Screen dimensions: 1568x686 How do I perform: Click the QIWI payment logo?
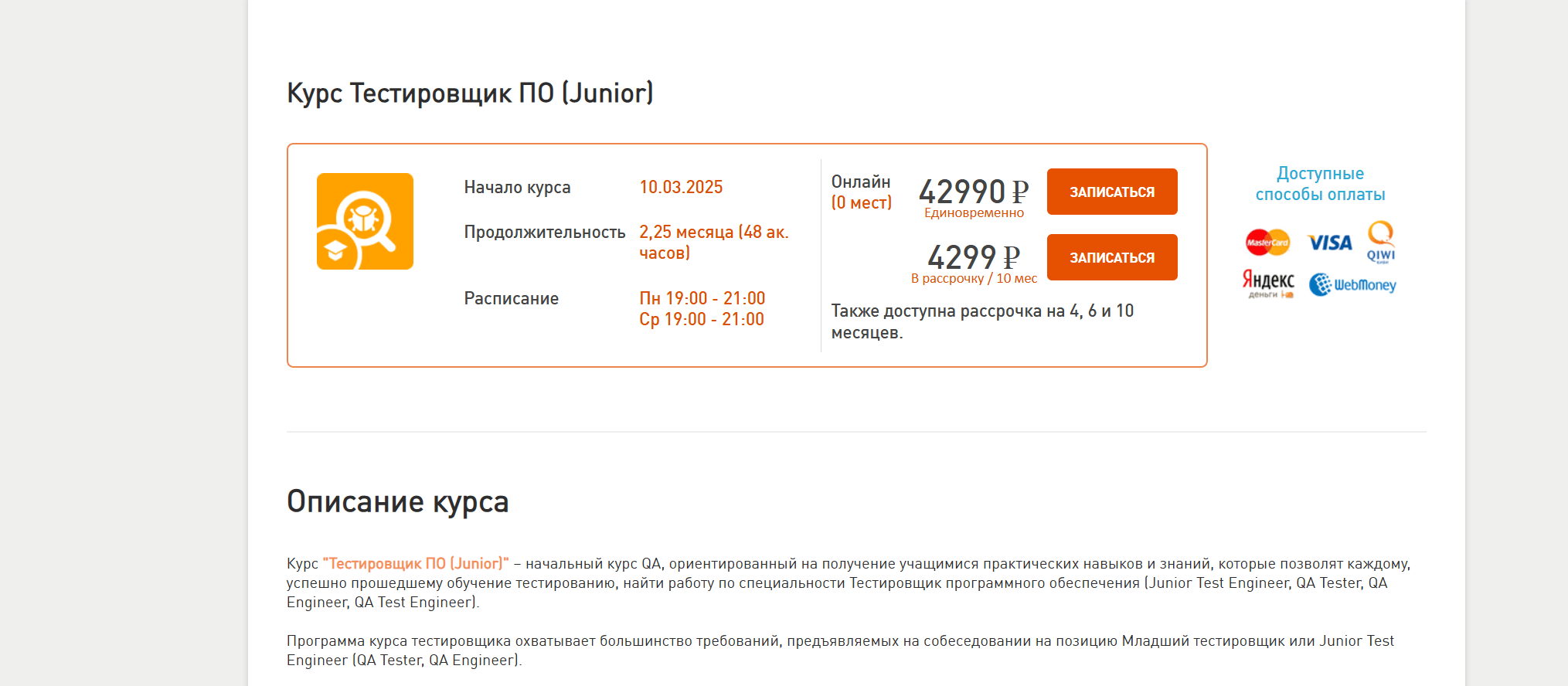[x=1381, y=243]
